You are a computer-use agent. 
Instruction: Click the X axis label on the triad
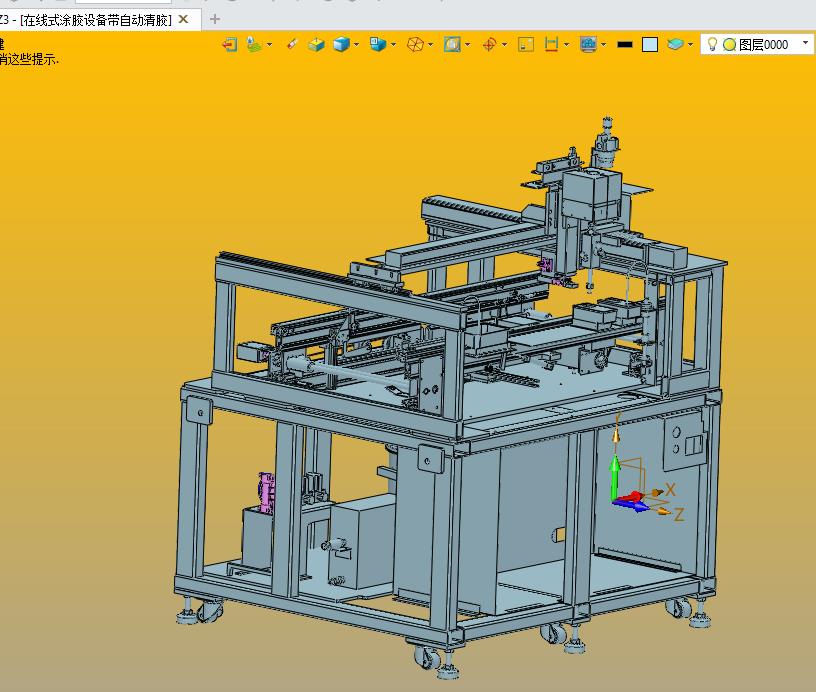tap(670, 490)
